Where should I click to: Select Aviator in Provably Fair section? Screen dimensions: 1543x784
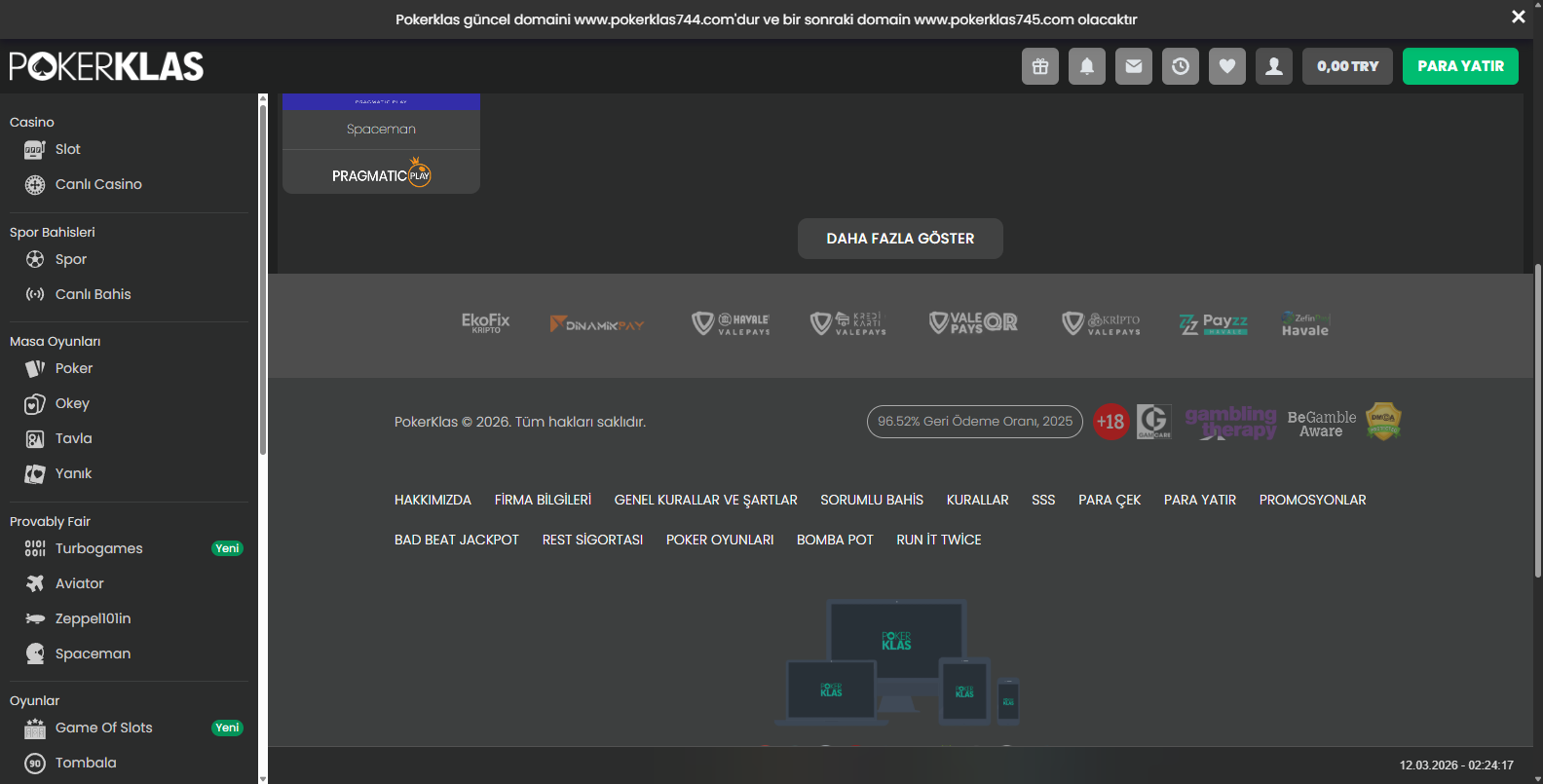(x=79, y=583)
